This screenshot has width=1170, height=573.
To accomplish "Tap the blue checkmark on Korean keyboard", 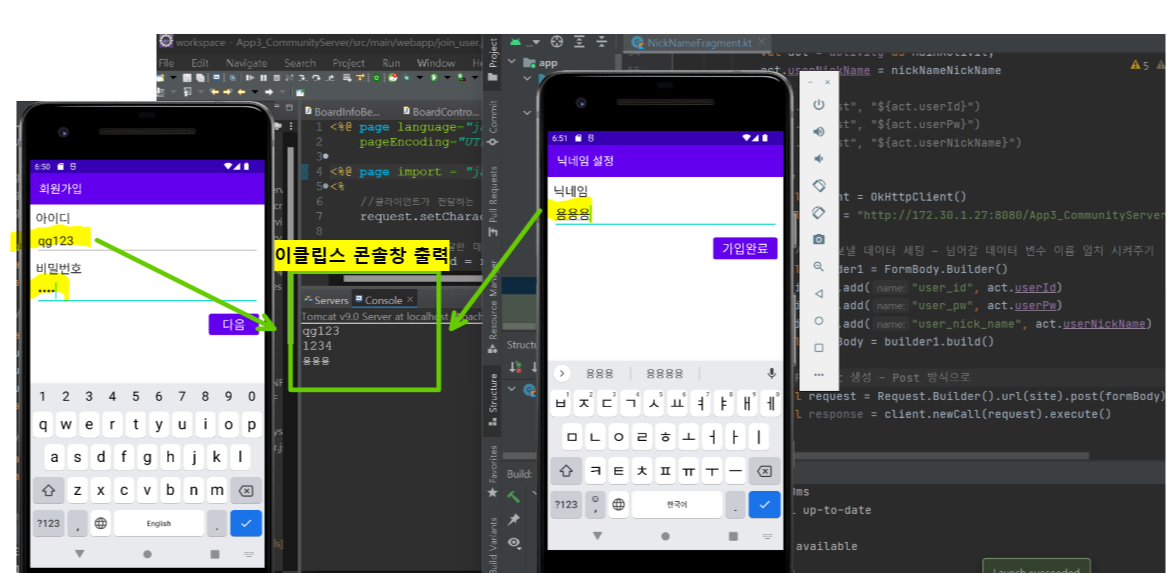I will (x=764, y=504).
